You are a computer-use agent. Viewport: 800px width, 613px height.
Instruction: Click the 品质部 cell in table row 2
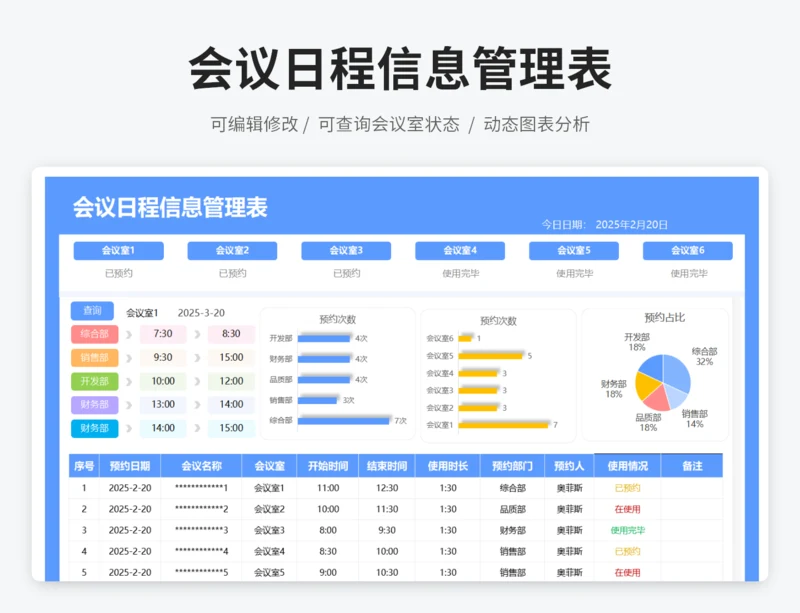[512, 509]
